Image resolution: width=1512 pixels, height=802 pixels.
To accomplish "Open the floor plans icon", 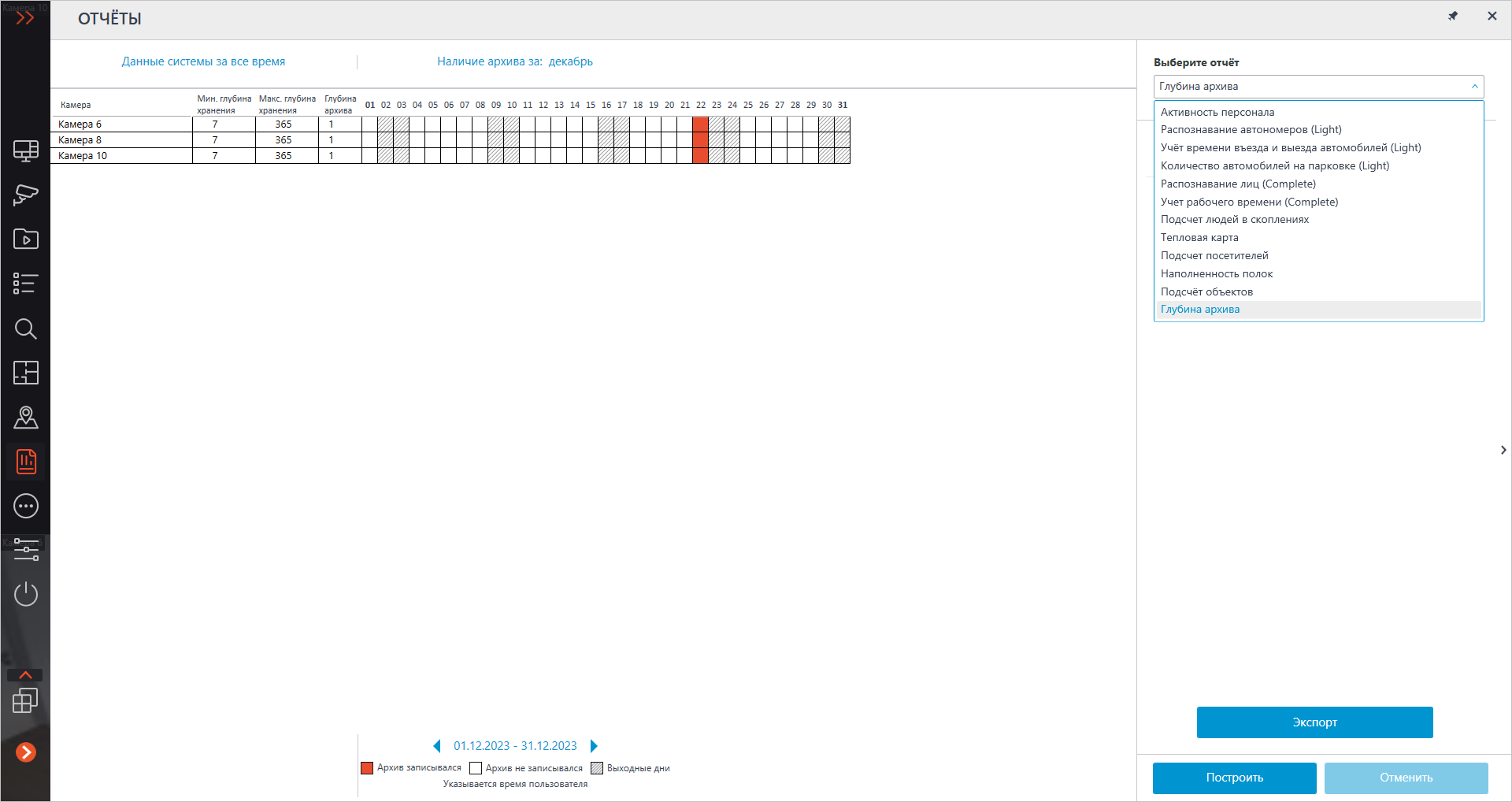I will click(26, 373).
